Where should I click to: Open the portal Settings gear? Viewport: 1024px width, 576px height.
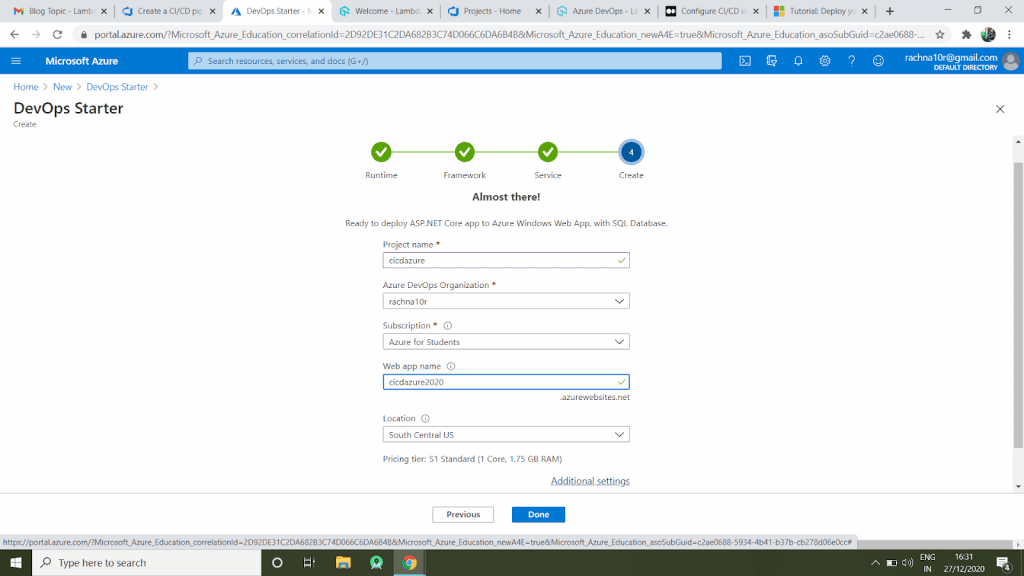[824, 61]
